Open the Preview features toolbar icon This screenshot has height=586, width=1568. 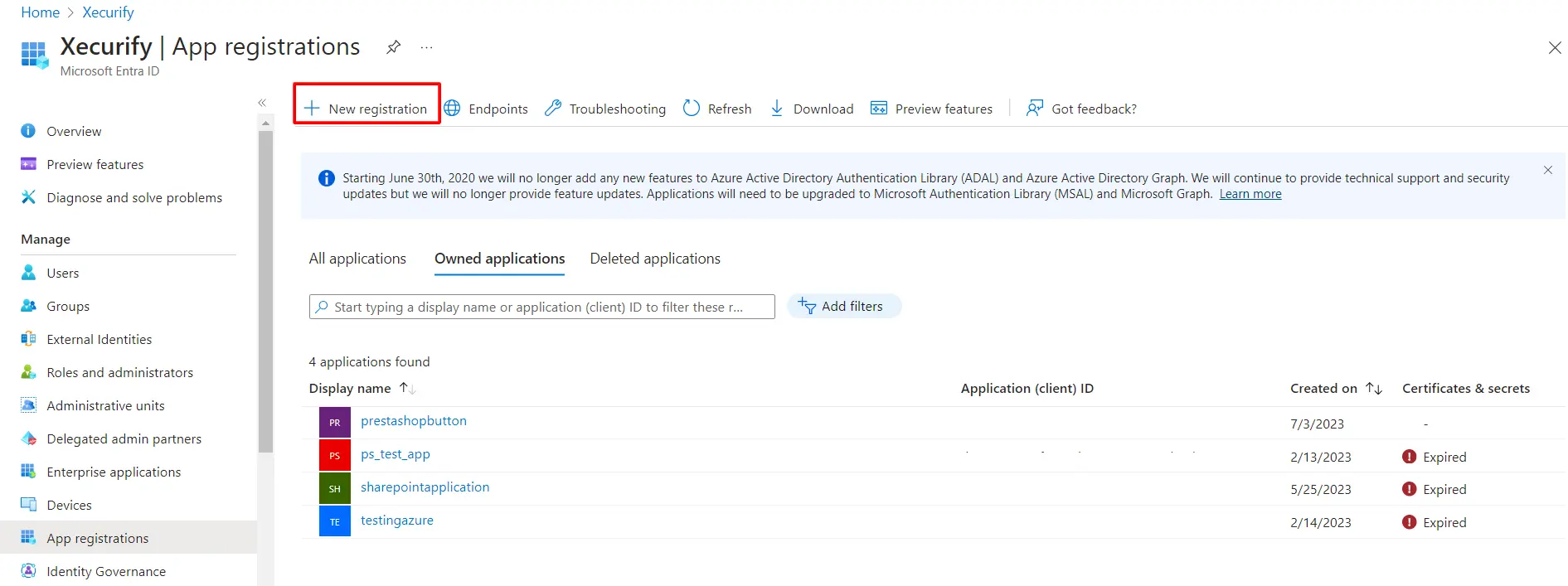[879, 108]
